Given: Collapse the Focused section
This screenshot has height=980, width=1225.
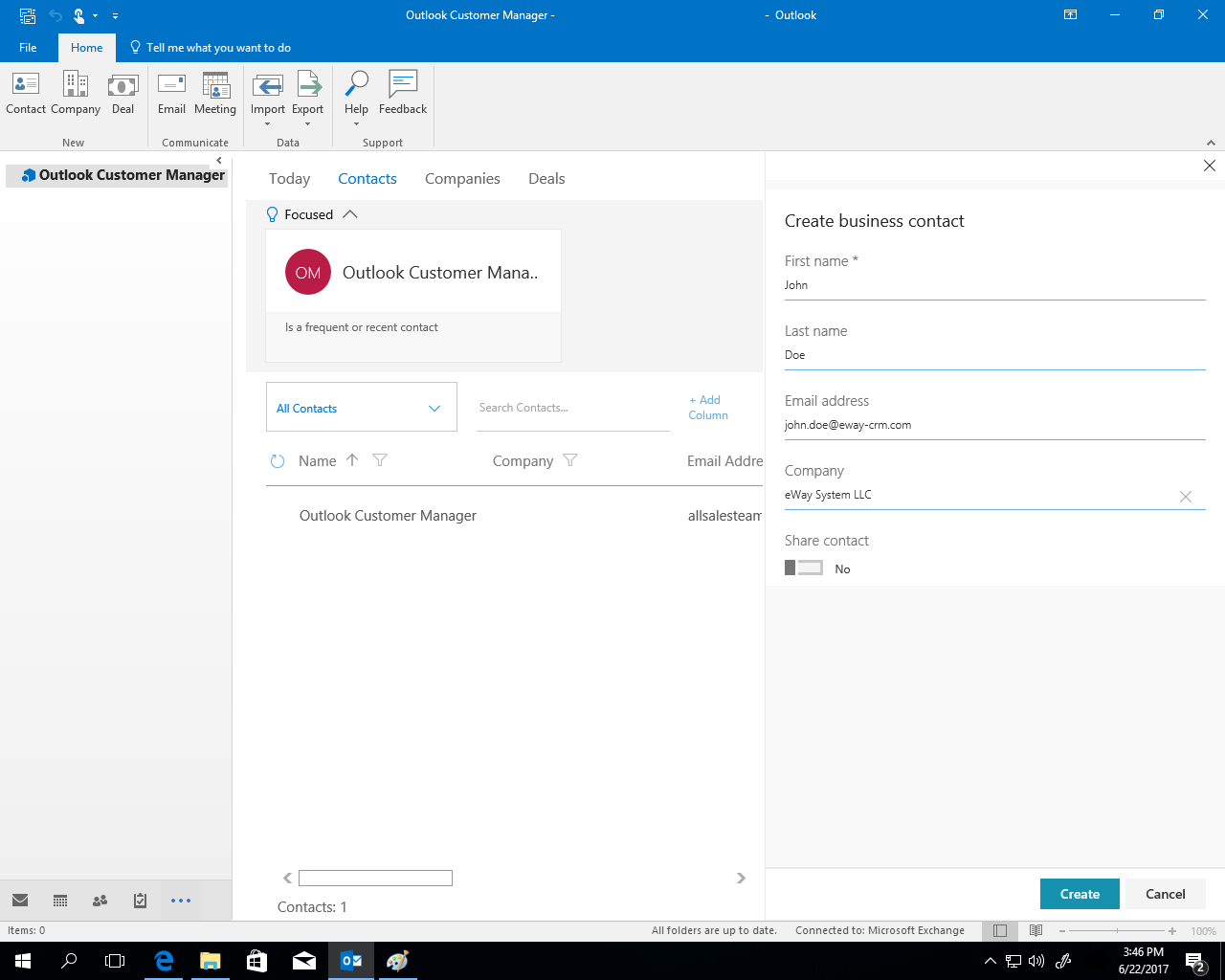Looking at the screenshot, I should [350, 214].
